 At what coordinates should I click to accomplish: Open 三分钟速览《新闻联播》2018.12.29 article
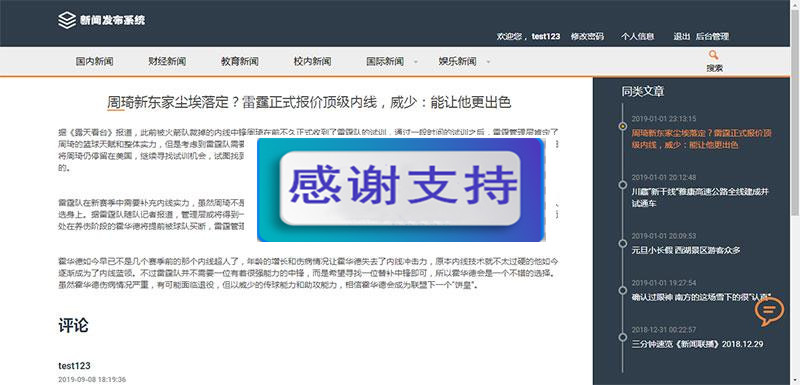[x=697, y=344]
